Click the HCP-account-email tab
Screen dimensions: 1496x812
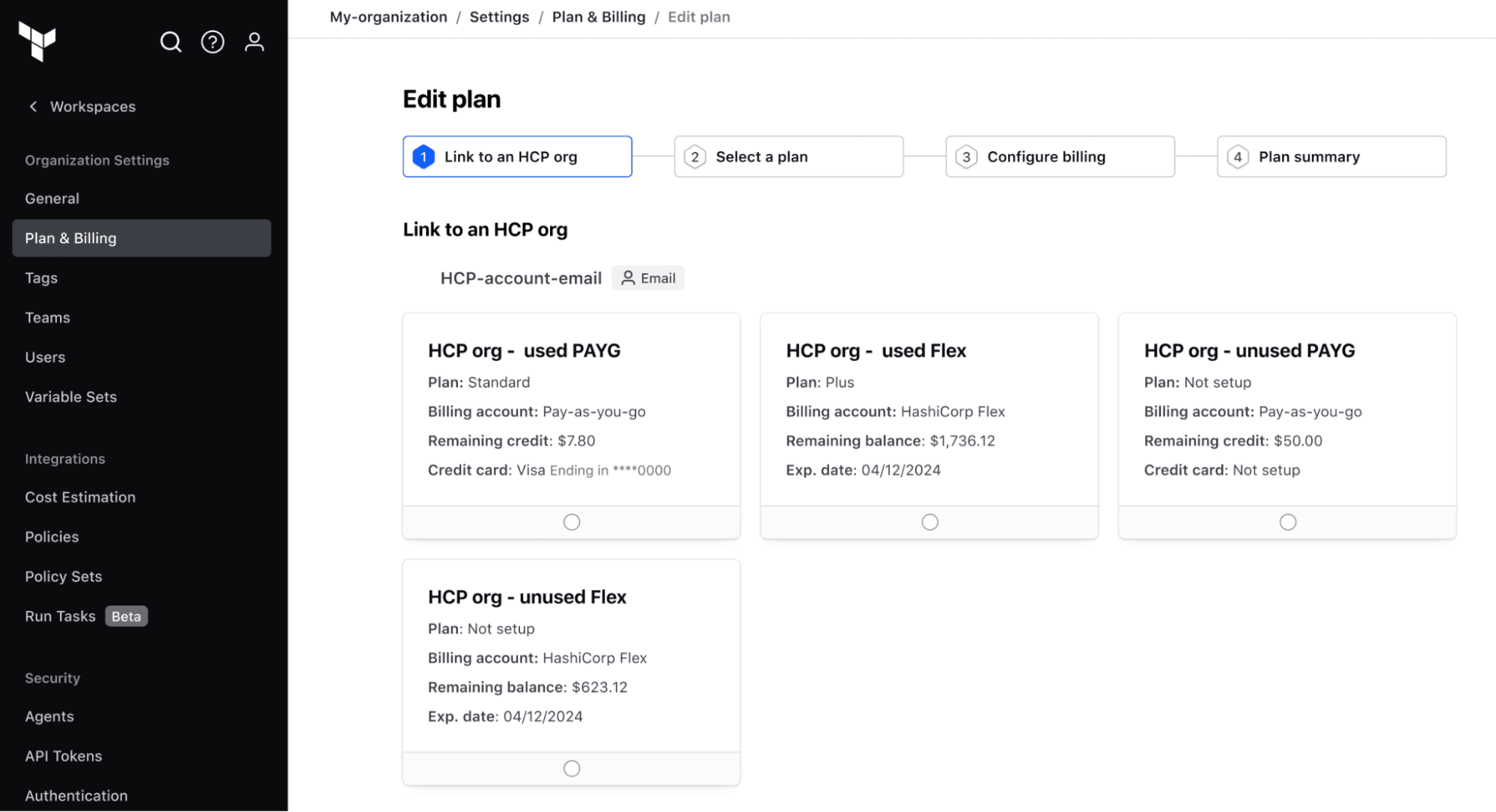[521, 277]
